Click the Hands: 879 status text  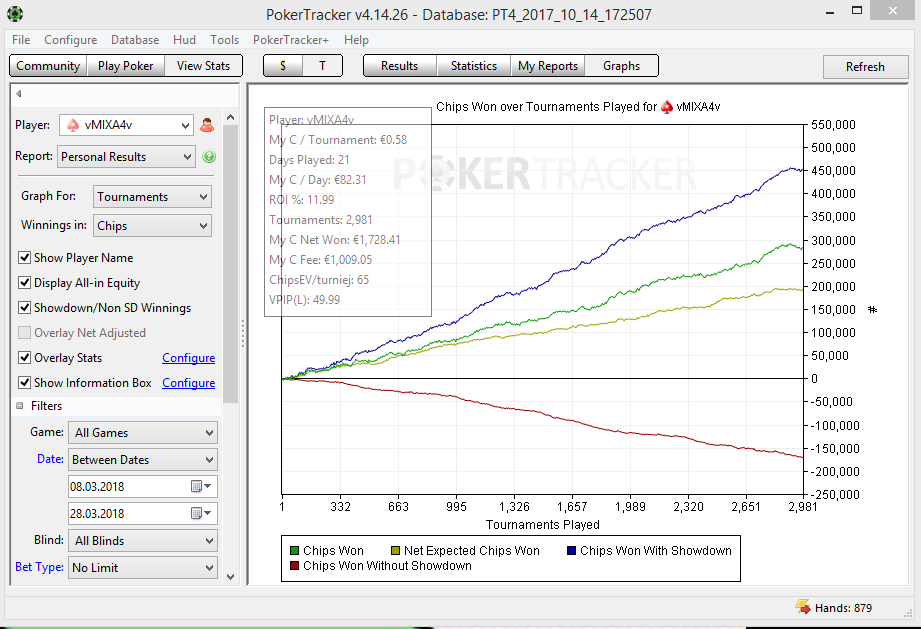(843, 608)
